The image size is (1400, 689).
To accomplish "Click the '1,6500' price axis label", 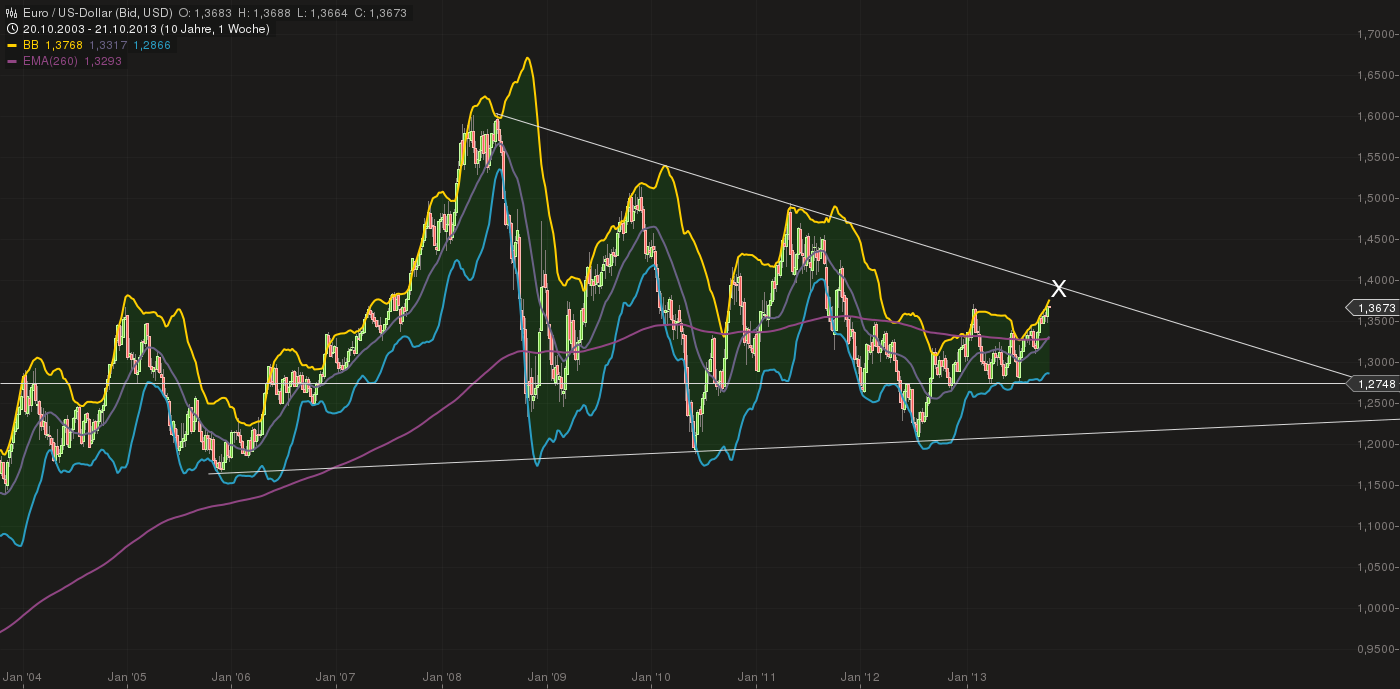I will click(1377, 76).
